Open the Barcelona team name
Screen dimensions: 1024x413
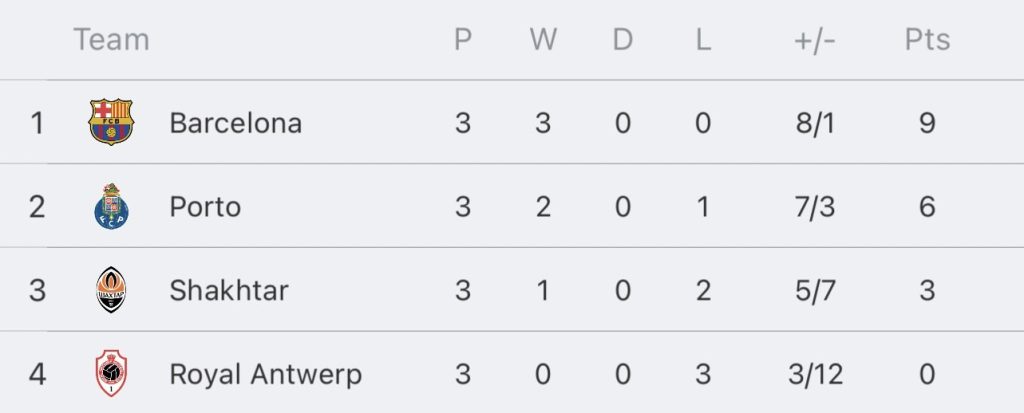[x=235, y=123]
